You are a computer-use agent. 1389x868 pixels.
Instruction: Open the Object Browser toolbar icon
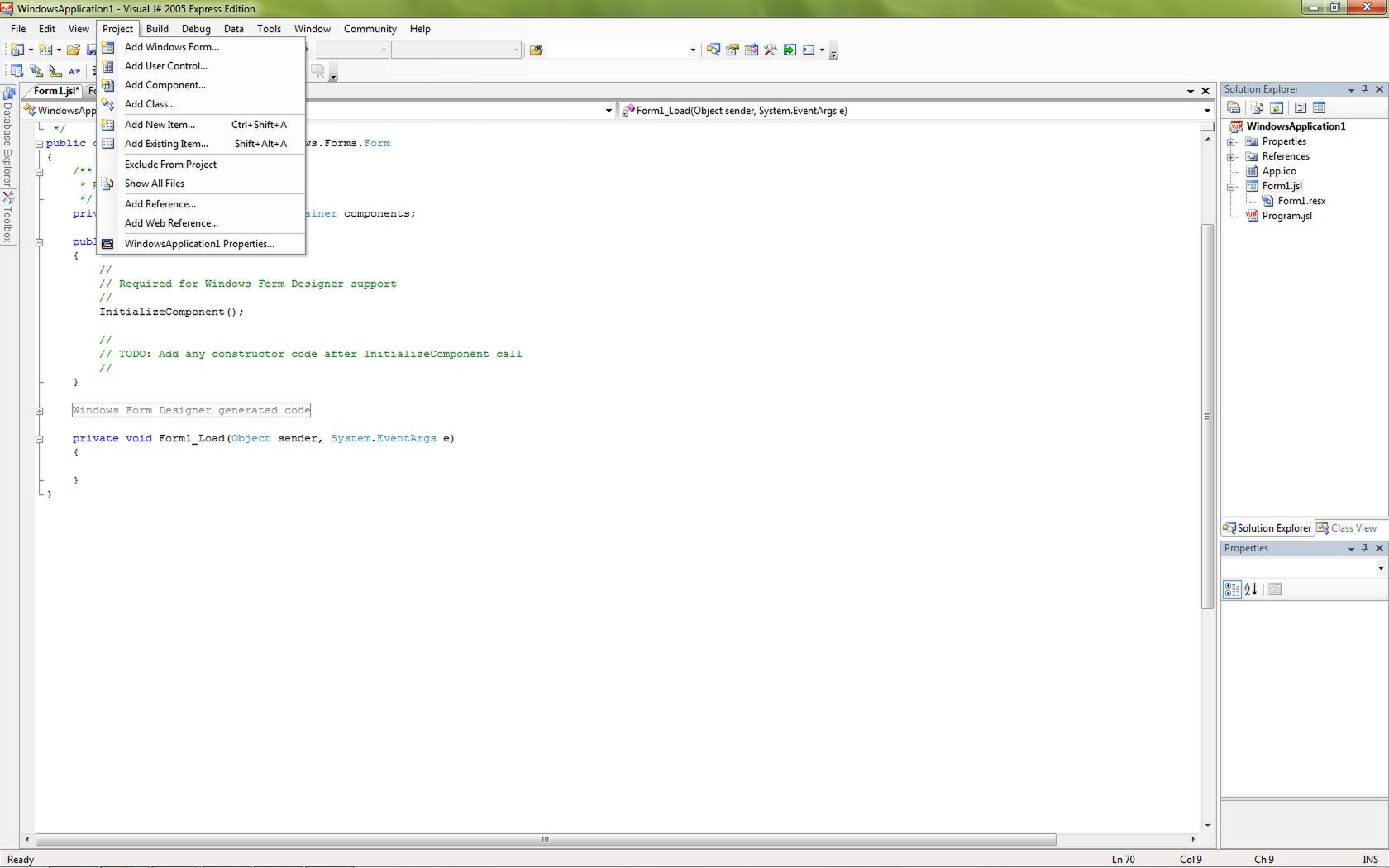(x=751, y=50)
